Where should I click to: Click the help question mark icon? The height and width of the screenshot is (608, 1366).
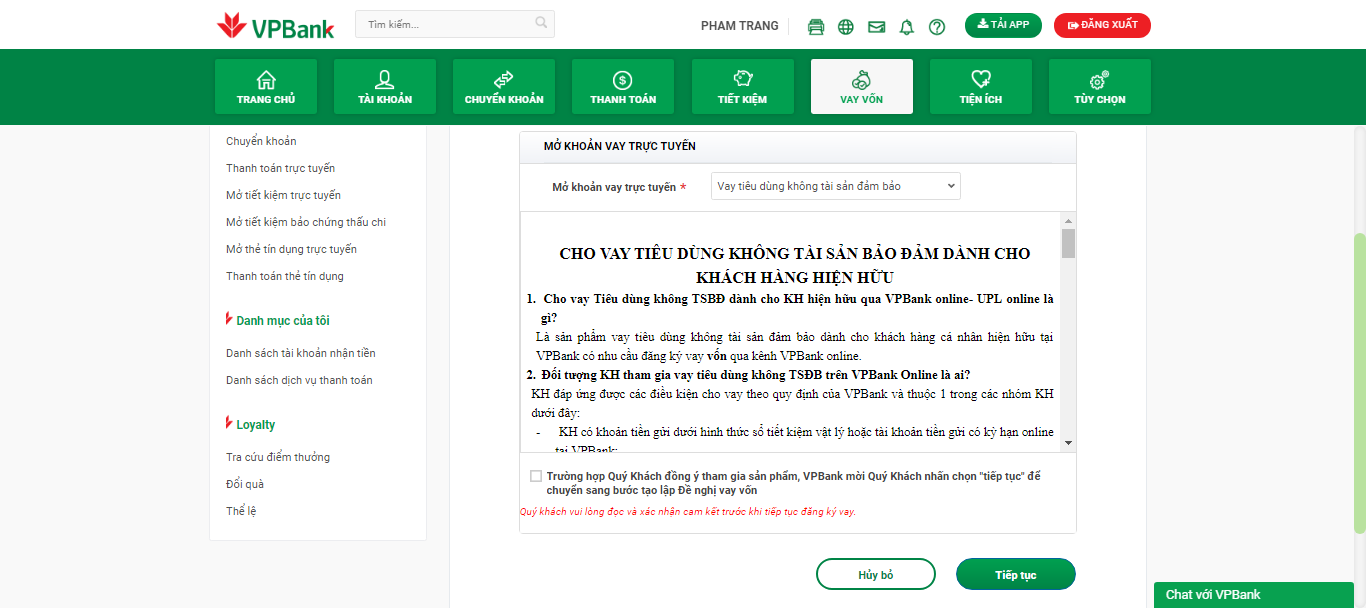[937, 27]
